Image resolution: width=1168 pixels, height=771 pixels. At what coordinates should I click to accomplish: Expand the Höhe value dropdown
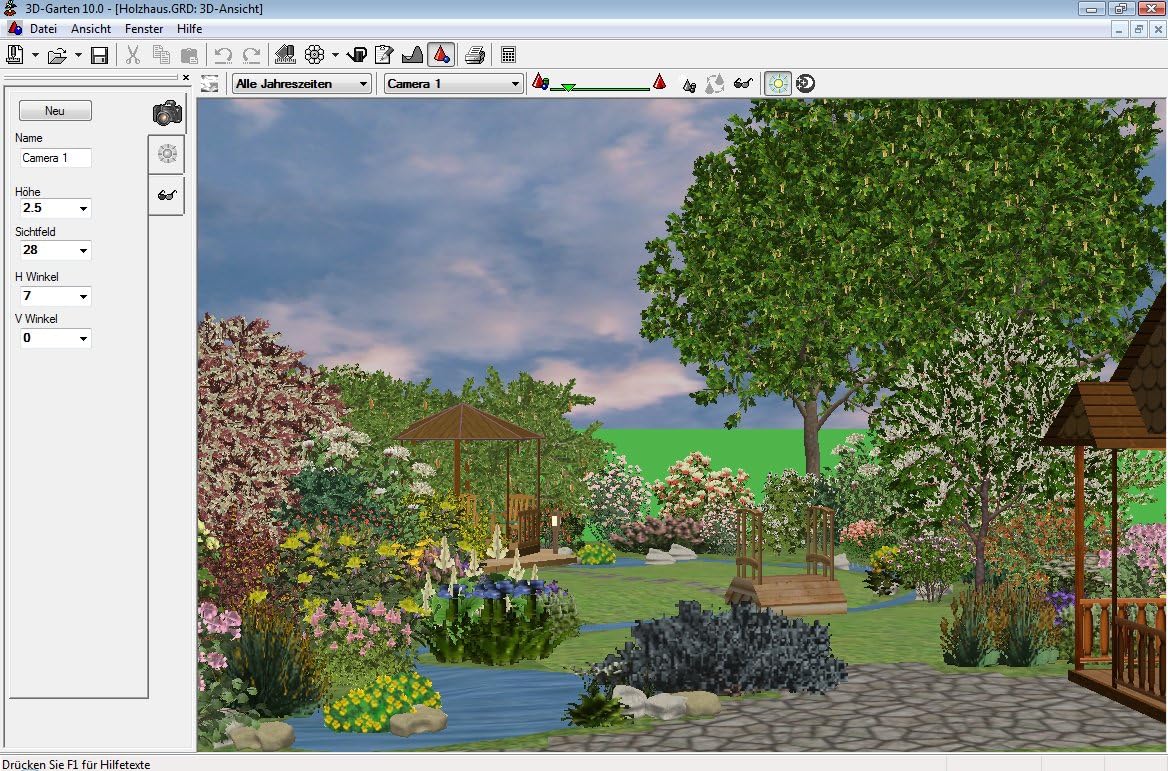point(83,209)
